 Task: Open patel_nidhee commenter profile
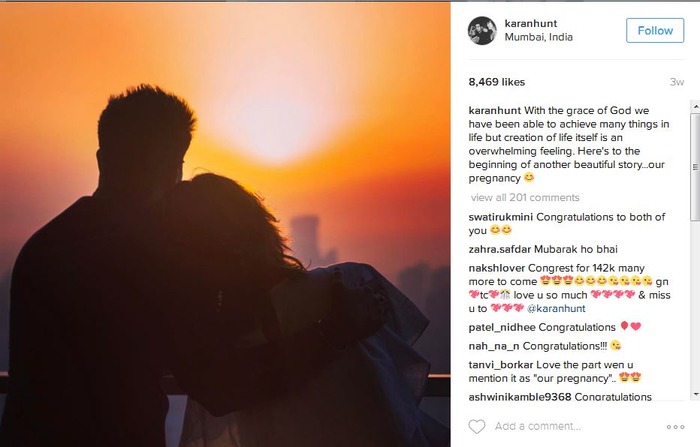click(502, 327)
